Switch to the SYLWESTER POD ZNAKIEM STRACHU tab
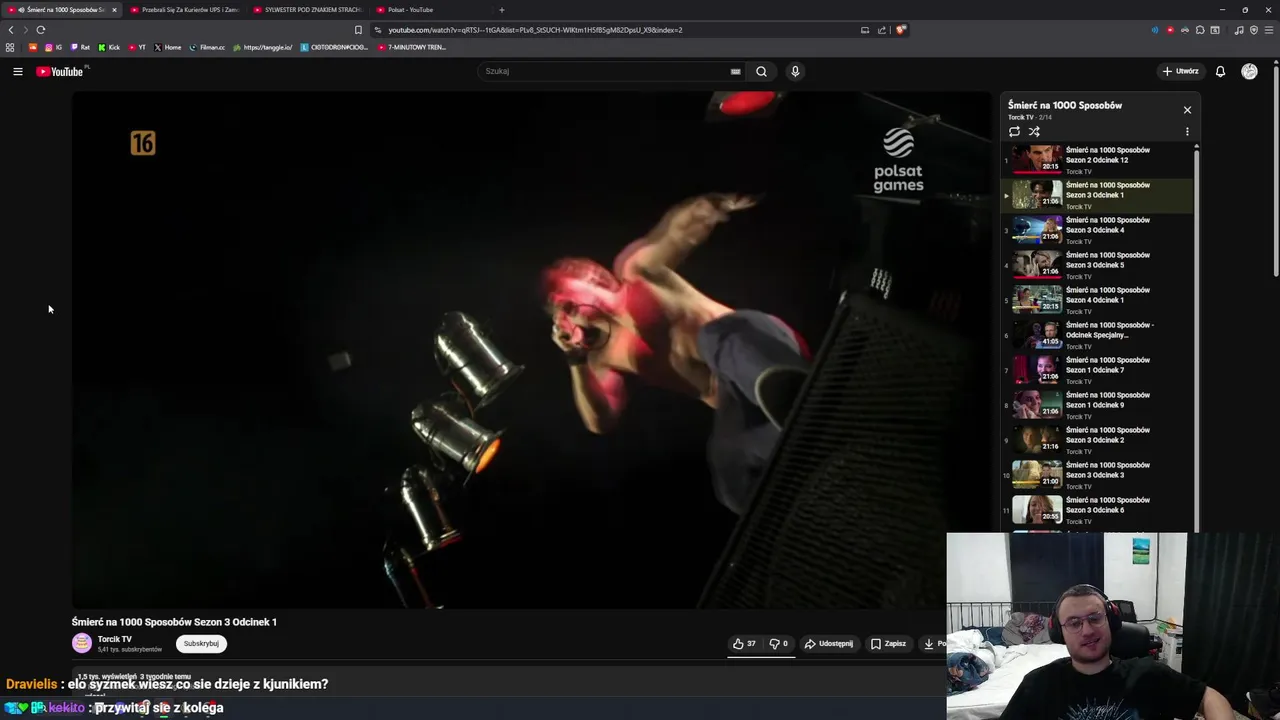 (x=307, y=10)
